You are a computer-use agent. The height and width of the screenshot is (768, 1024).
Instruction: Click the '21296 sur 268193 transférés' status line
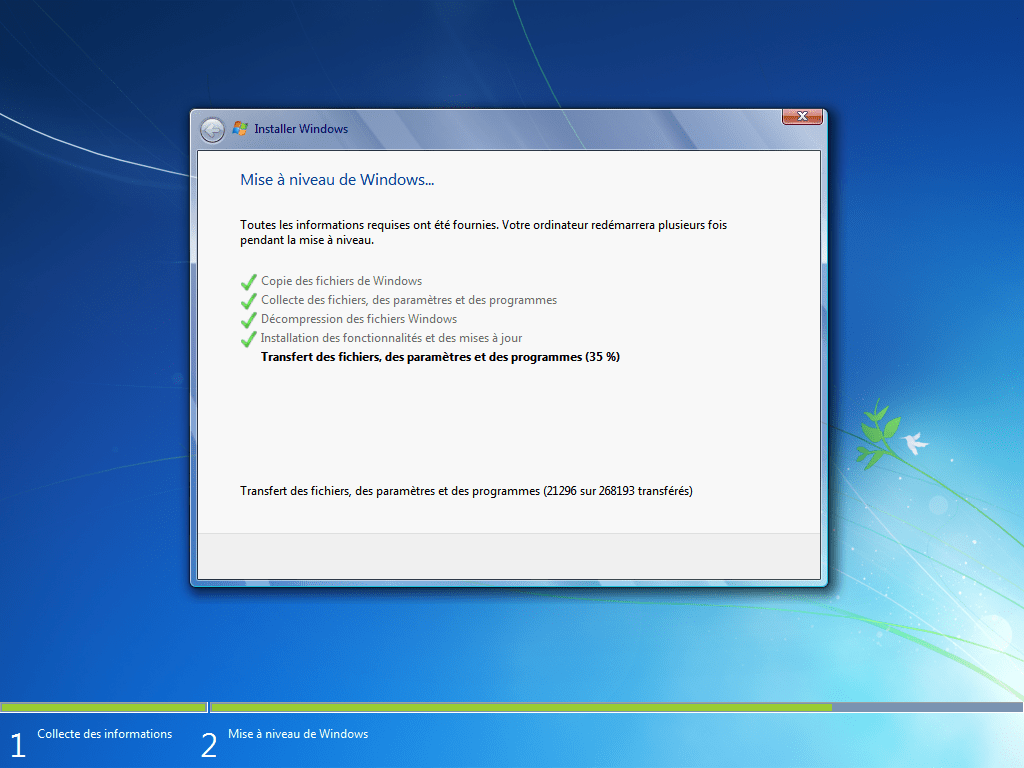466,490
